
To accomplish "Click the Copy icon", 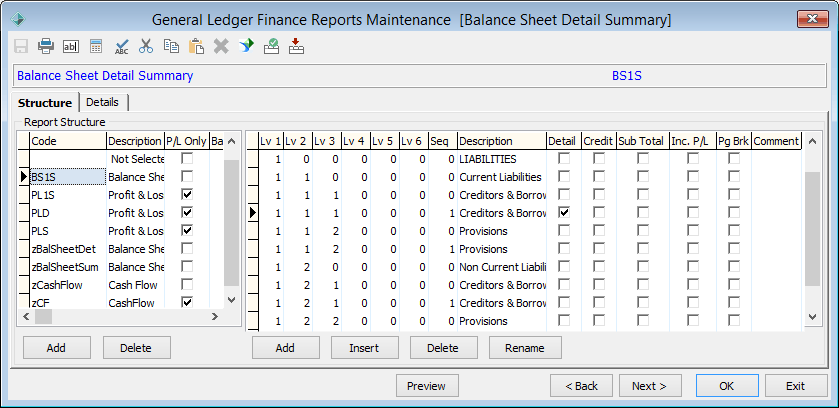I will tap(171, 47).
